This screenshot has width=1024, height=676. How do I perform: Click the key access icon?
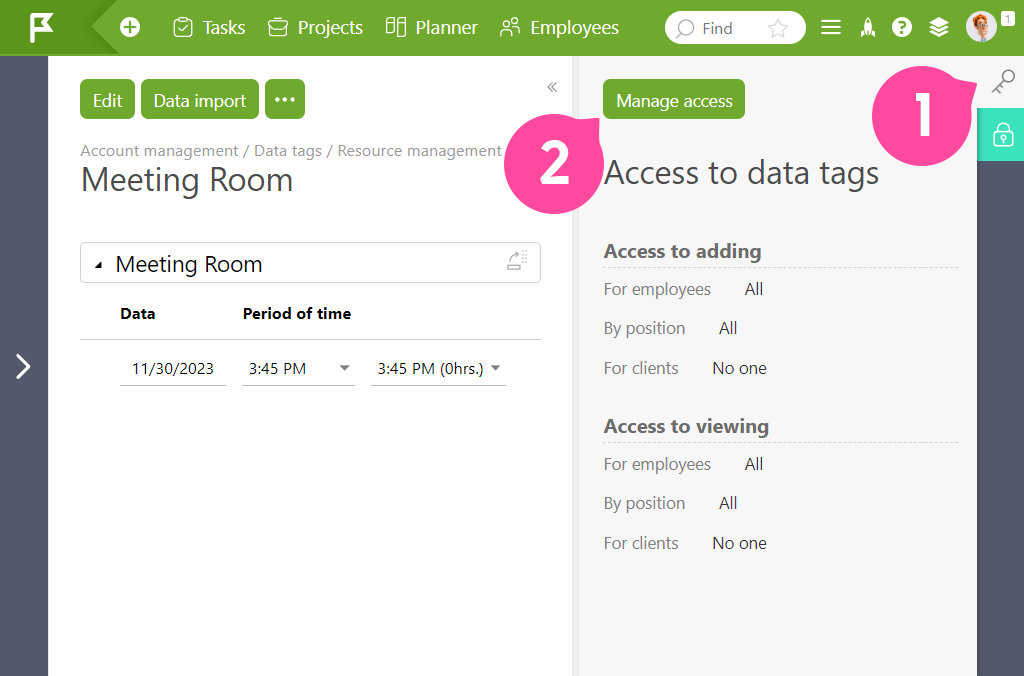1003,82
